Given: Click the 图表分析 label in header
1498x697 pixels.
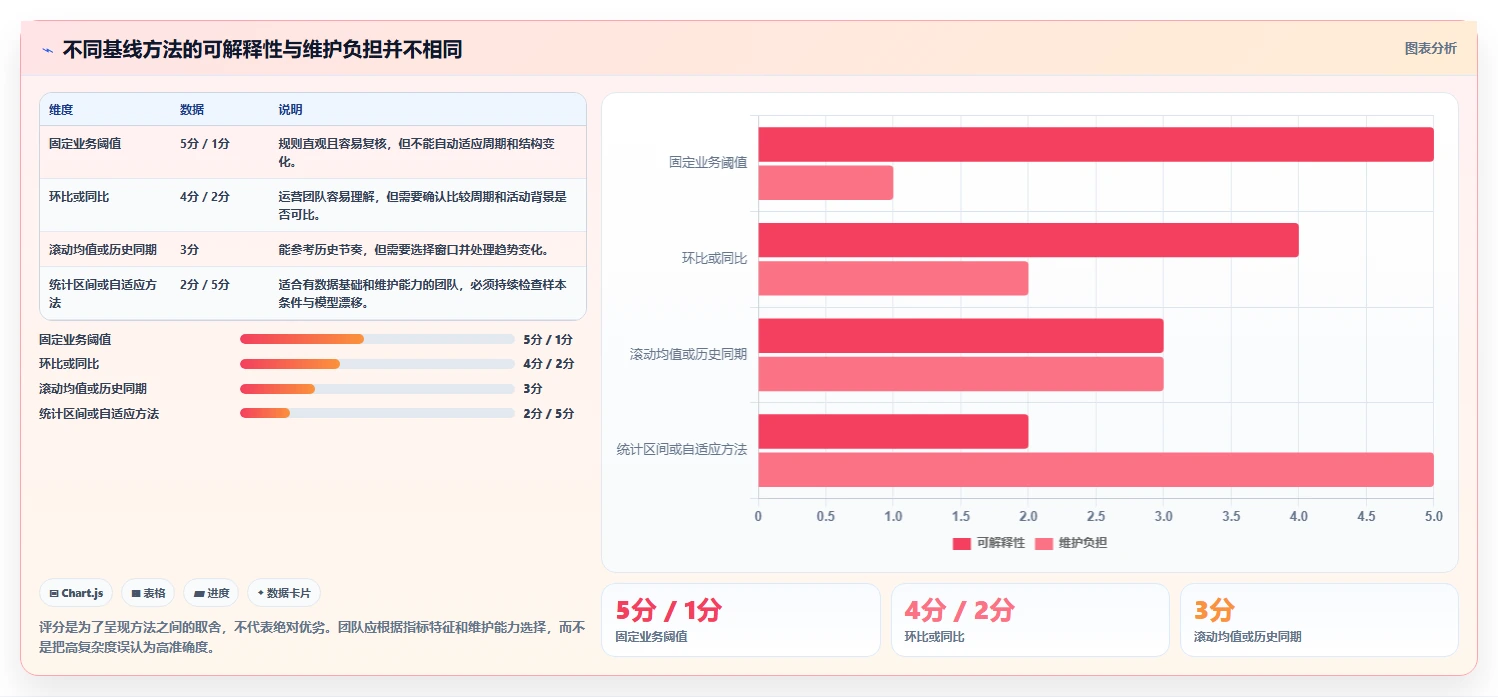Looking at the screenshot, I should [1430, 48].
